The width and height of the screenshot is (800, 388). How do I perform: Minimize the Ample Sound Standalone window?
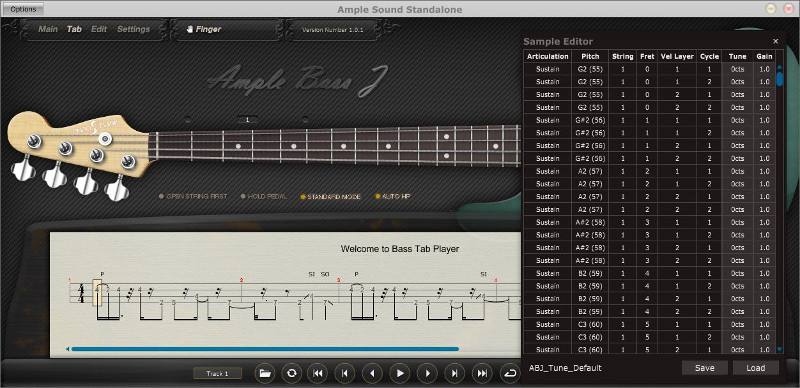[771, 9]
